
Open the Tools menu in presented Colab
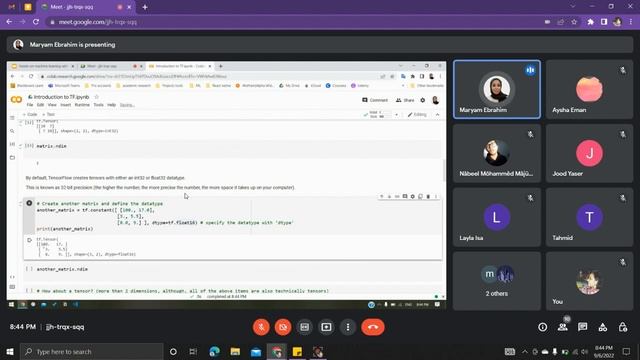tap(98, 105)
